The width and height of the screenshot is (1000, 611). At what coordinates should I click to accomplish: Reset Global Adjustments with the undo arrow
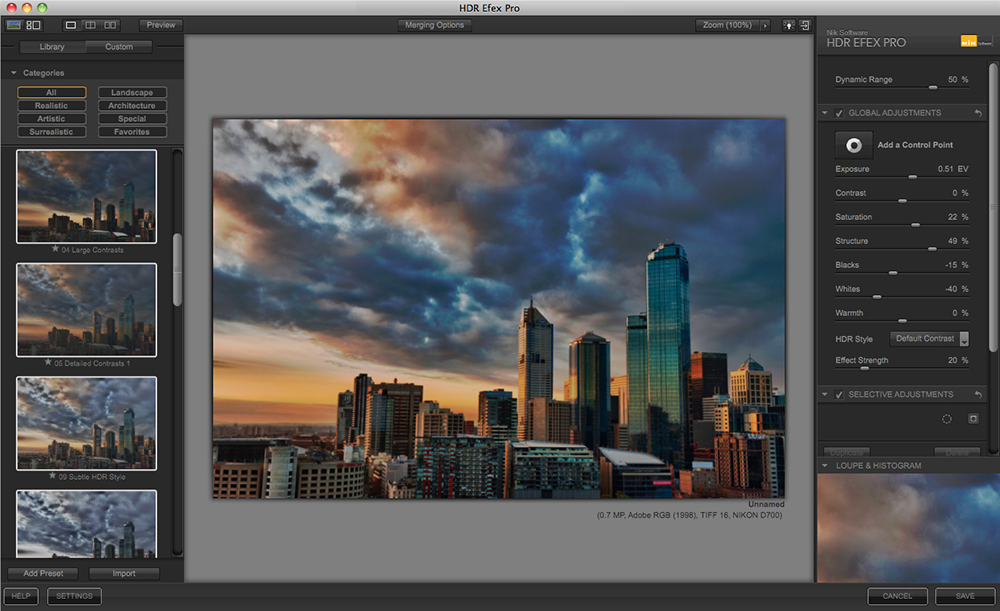[x=978, y=113]
